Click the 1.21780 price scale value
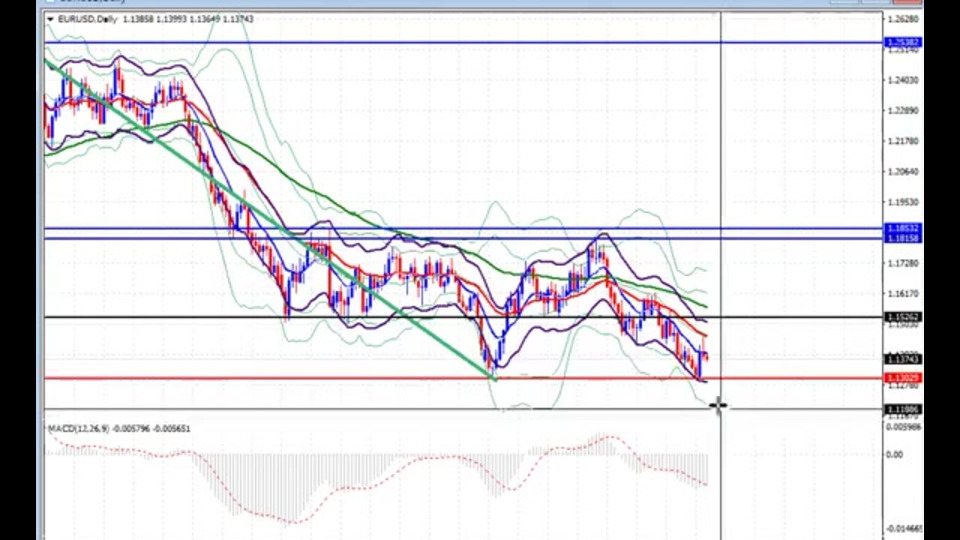 (903, 141)
